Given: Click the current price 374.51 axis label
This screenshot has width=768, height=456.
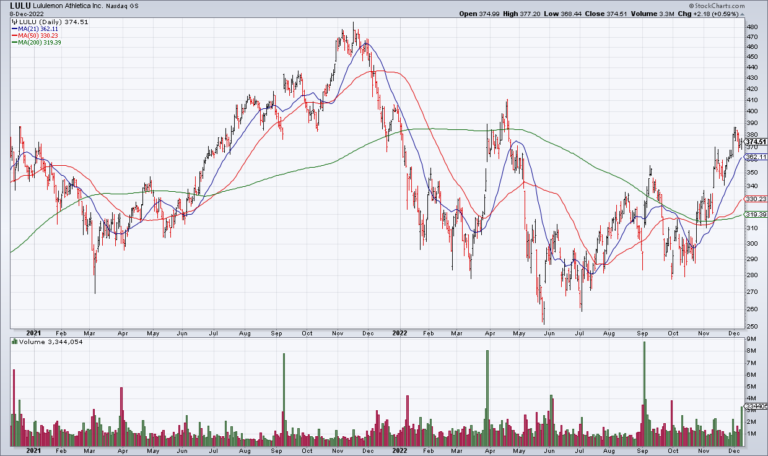Looking at the screenshot, I should 755,142.
